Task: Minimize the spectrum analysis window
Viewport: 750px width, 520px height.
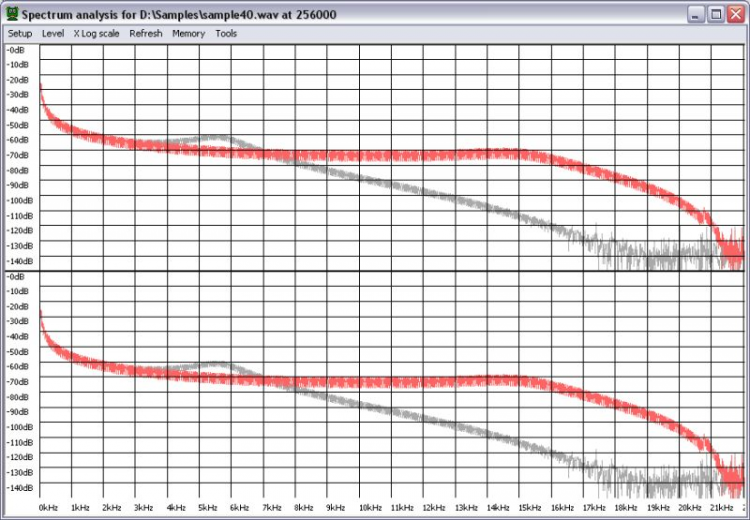Action: click(696, 15)
